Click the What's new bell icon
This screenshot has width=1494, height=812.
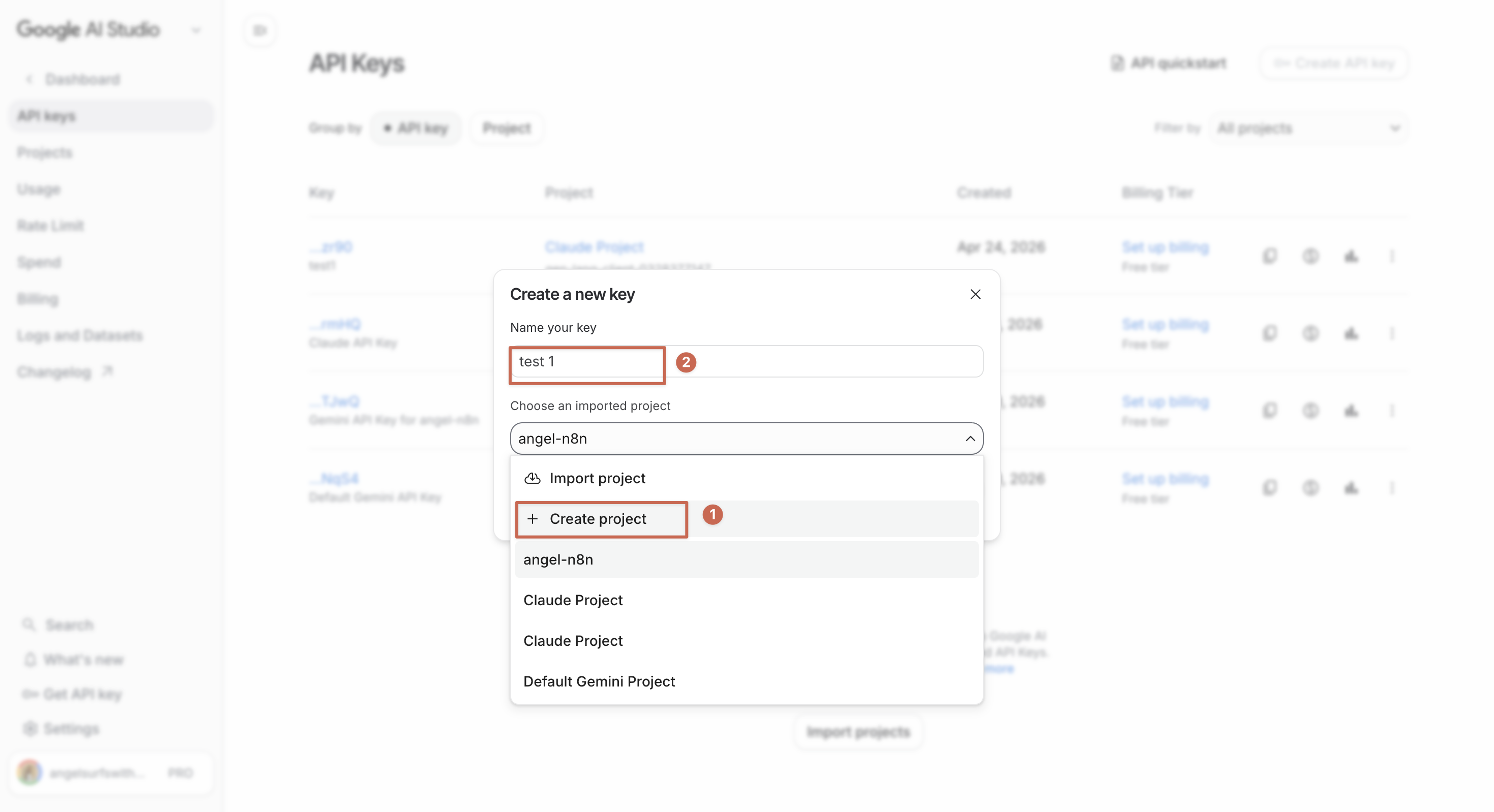(30, 660)
